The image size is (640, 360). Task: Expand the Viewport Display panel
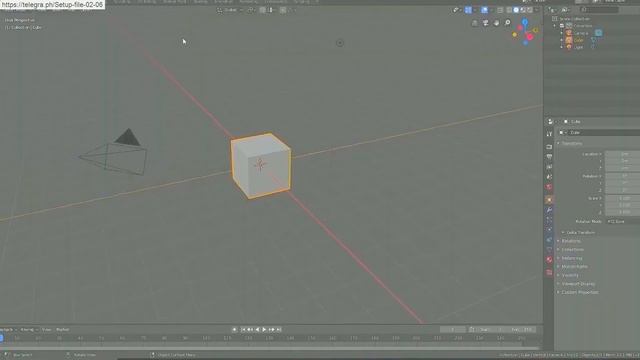[x=578, y=284]
